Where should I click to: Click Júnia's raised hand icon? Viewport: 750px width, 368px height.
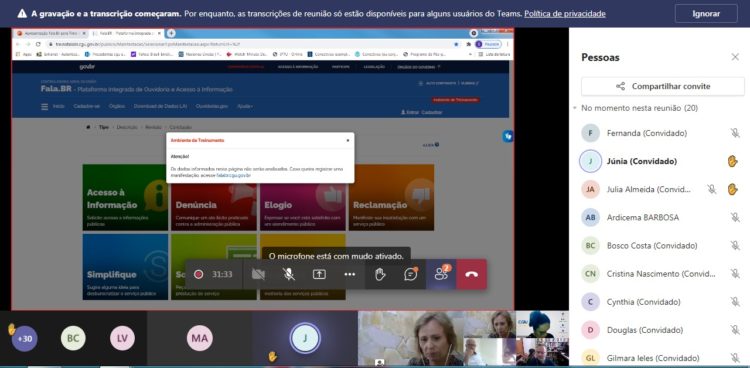point(732,161)
